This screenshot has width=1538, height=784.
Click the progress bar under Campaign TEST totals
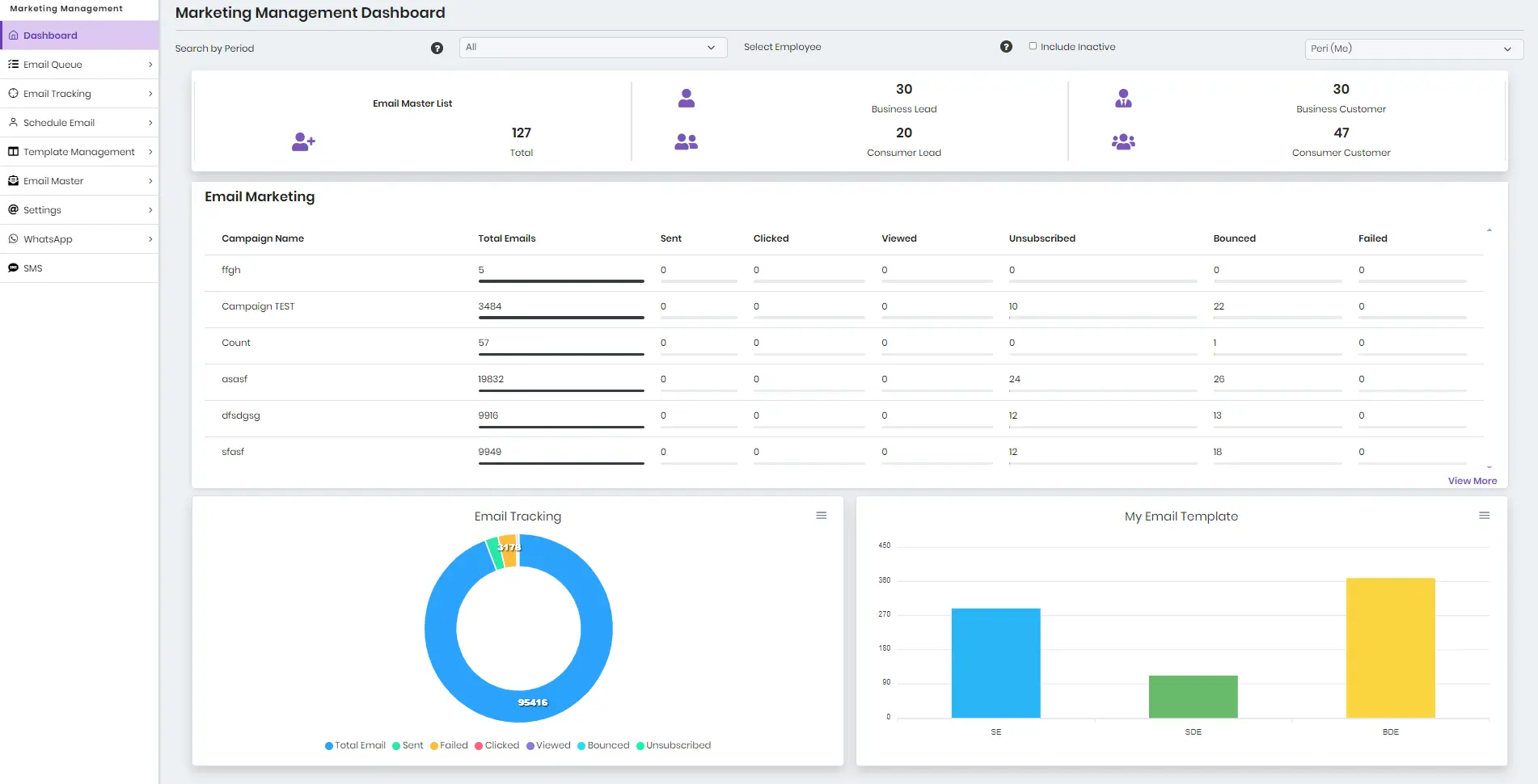(561, 318)
